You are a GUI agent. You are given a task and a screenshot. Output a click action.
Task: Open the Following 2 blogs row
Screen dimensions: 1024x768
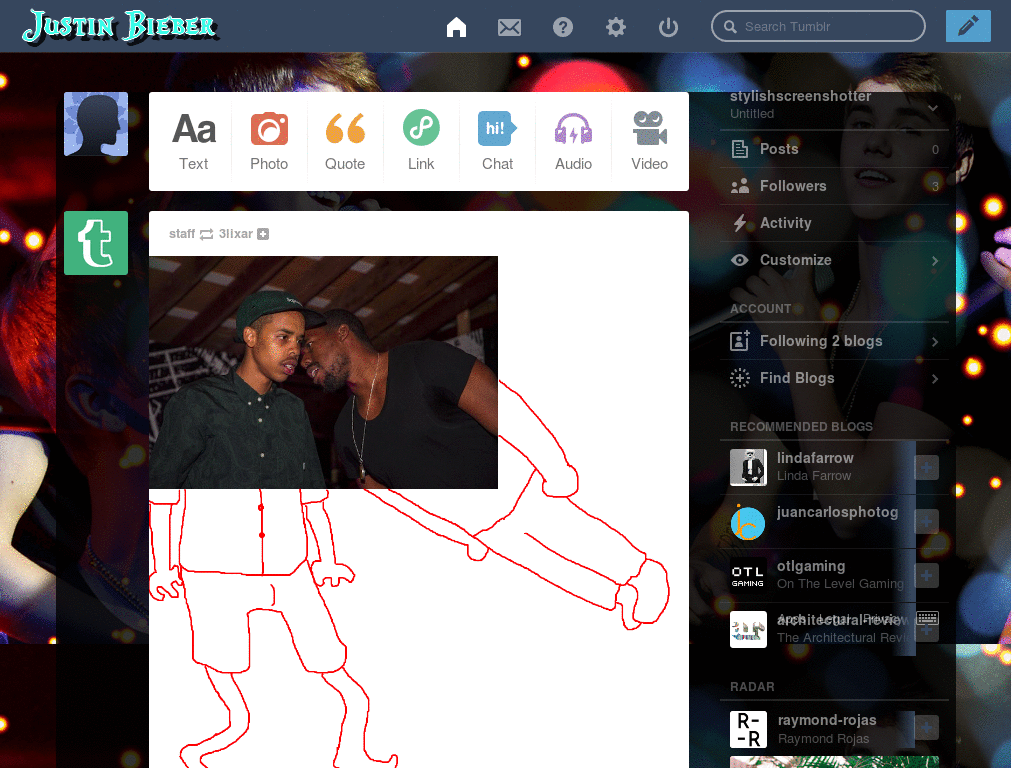[x=834, y=341]
